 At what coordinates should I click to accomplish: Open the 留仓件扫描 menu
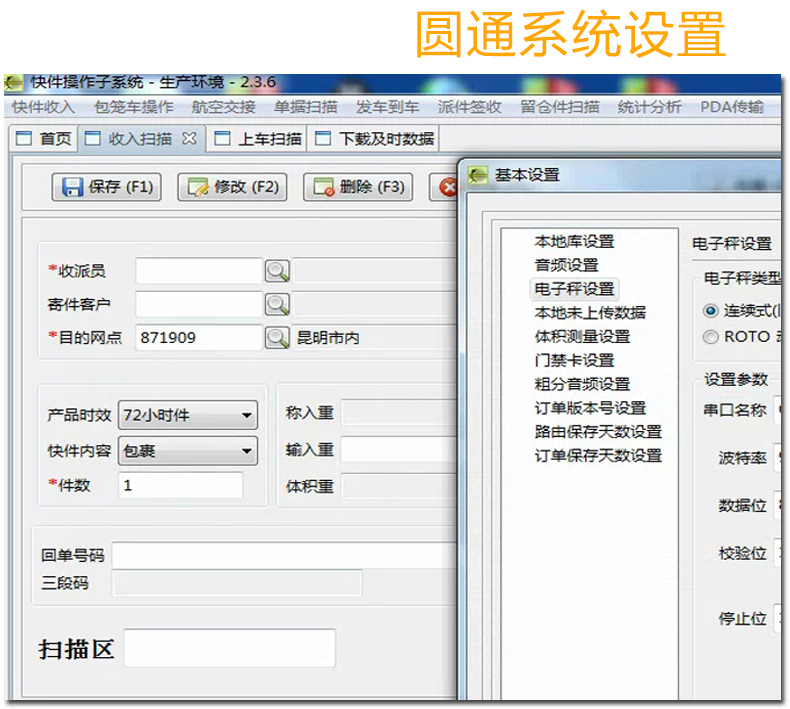(x=560, y=107)
